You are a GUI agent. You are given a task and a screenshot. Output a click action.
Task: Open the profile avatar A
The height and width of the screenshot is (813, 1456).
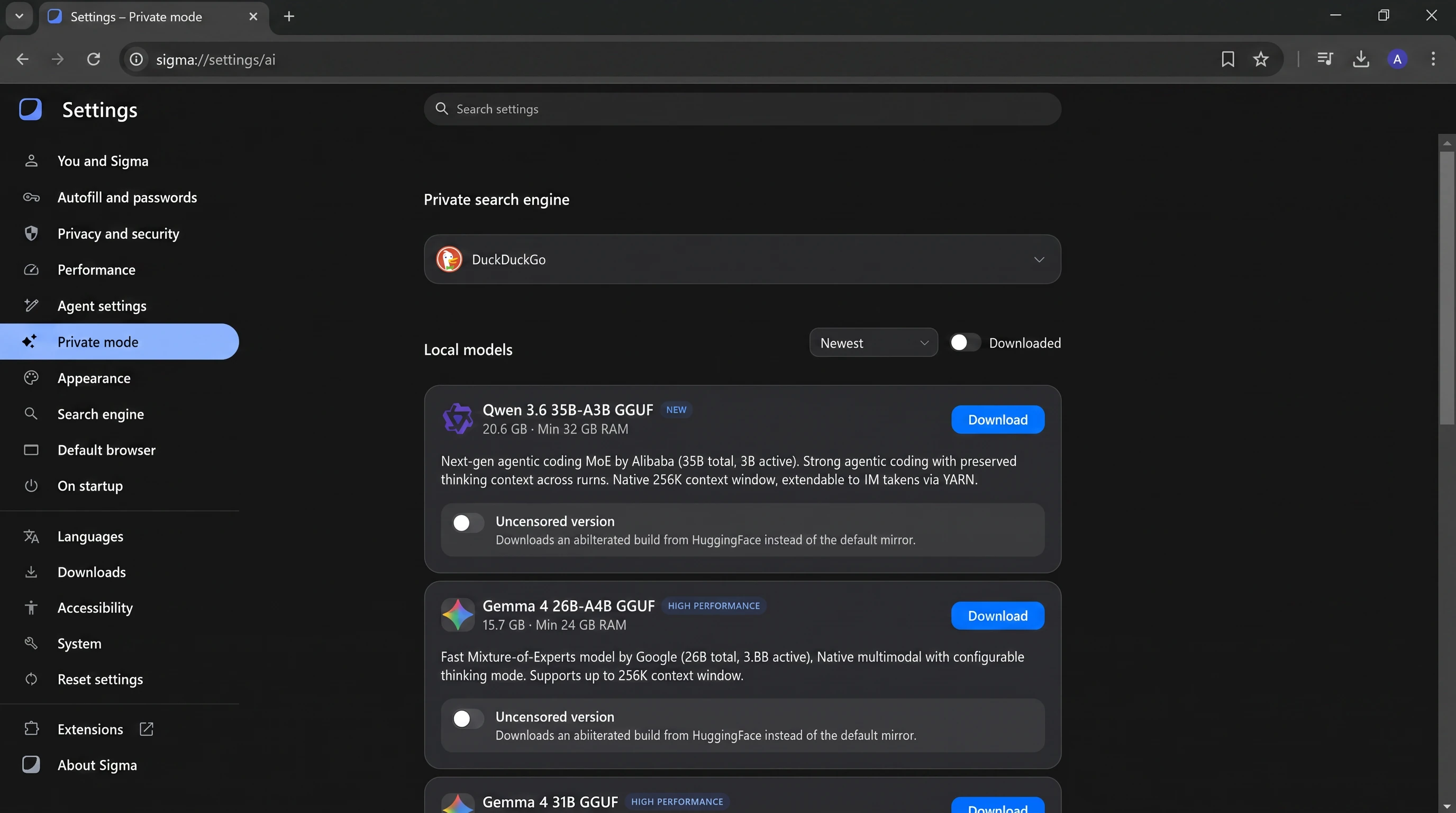click(1397, 59)
